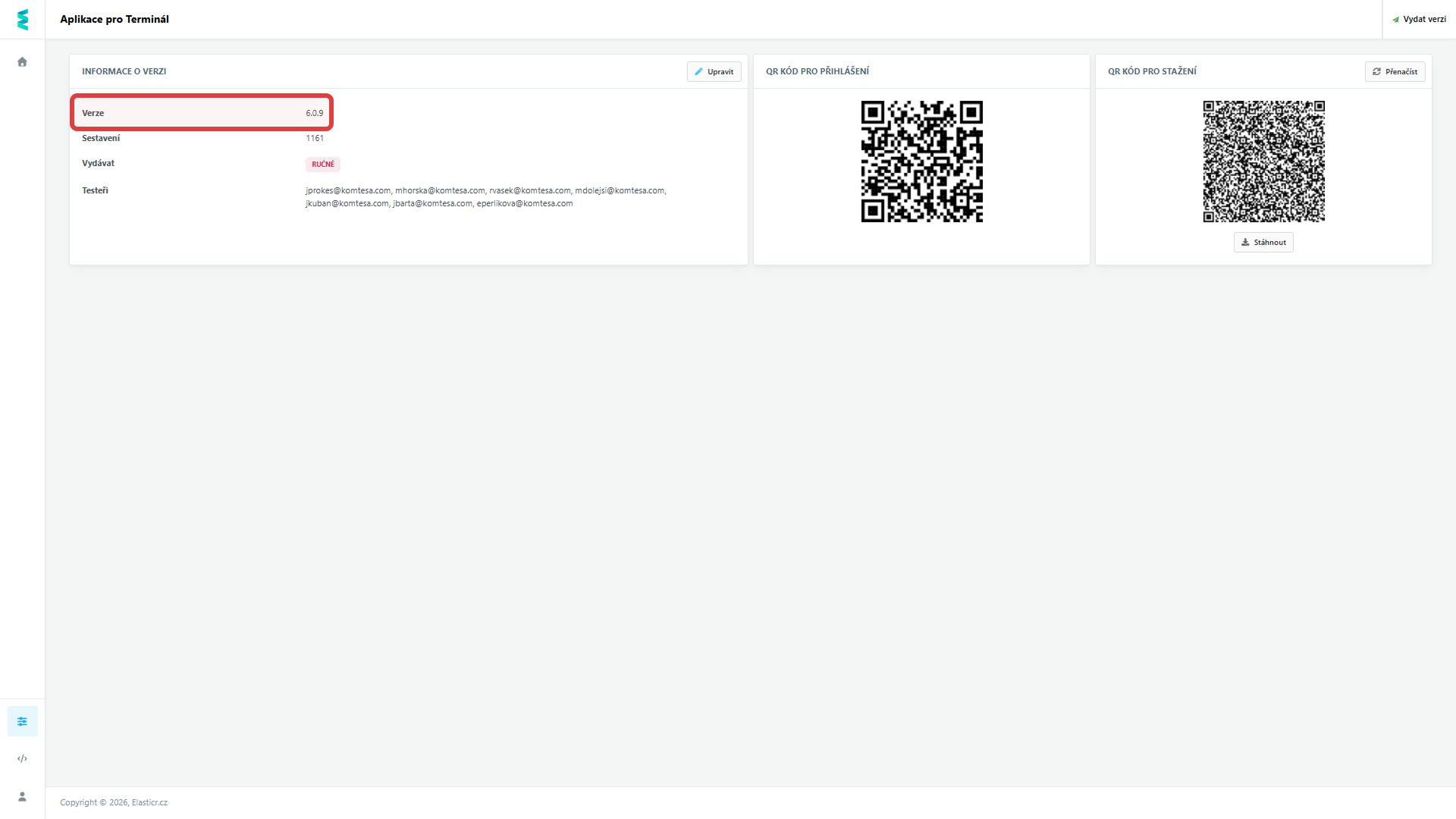The width and height of the screenshot is (1456, 819).
Task: Open the code brackets sidebar icon
Action: coord(22,758)
